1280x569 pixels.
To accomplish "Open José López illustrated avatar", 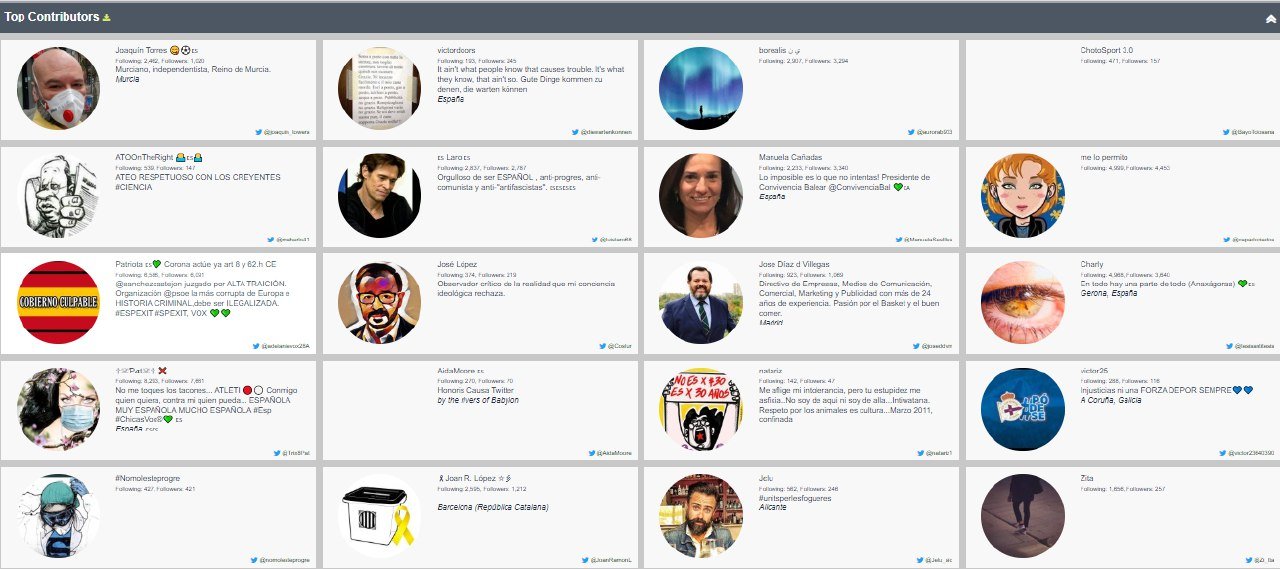I will coord(380,302).
